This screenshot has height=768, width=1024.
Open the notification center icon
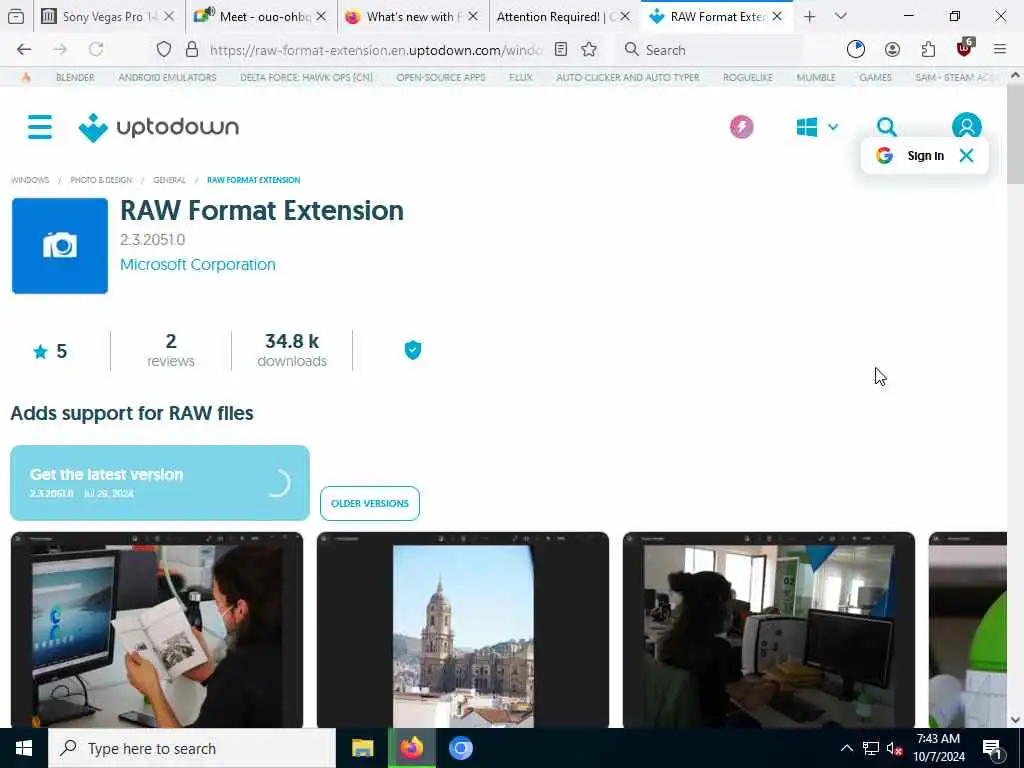(992, 749)
